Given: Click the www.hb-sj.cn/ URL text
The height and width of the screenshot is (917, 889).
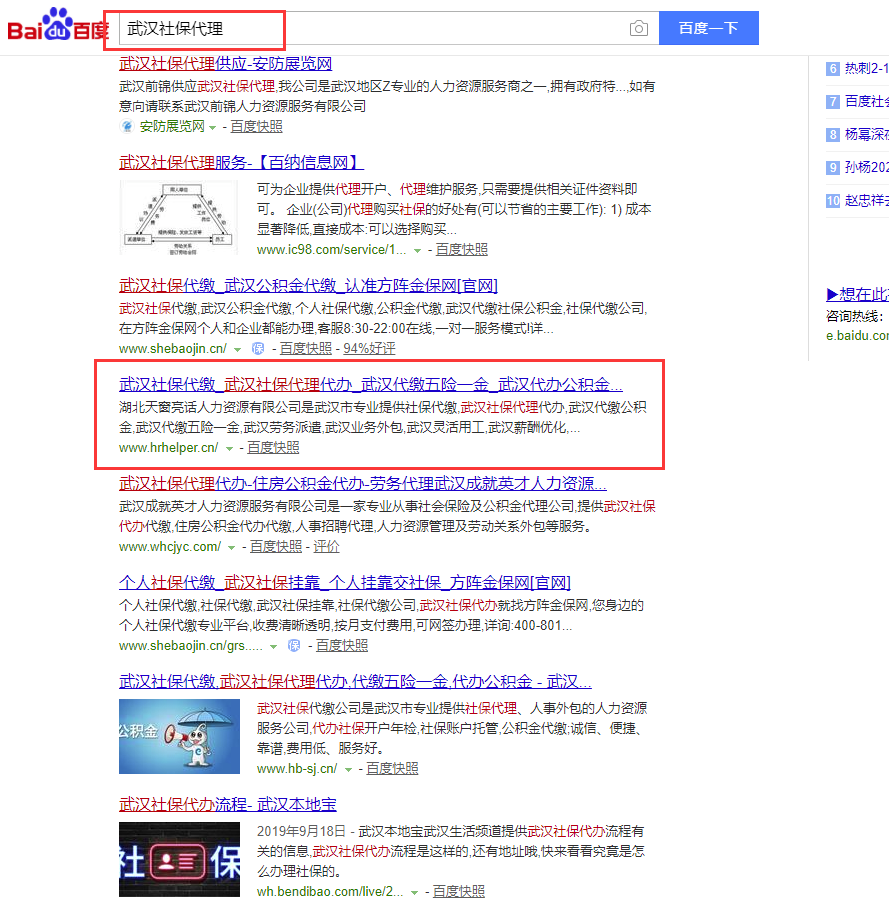Looking at the screenshot, I should [x=297, y=768].
